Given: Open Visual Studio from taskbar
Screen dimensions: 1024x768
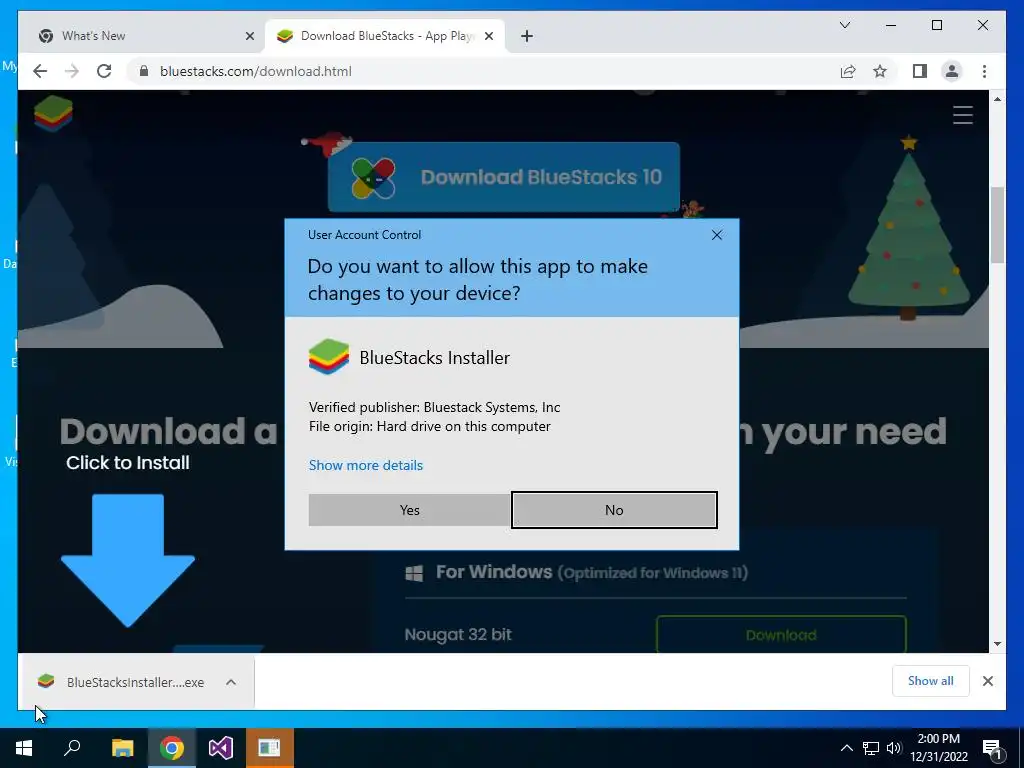Looking at the screenshot, I should (x=221, y=748).
